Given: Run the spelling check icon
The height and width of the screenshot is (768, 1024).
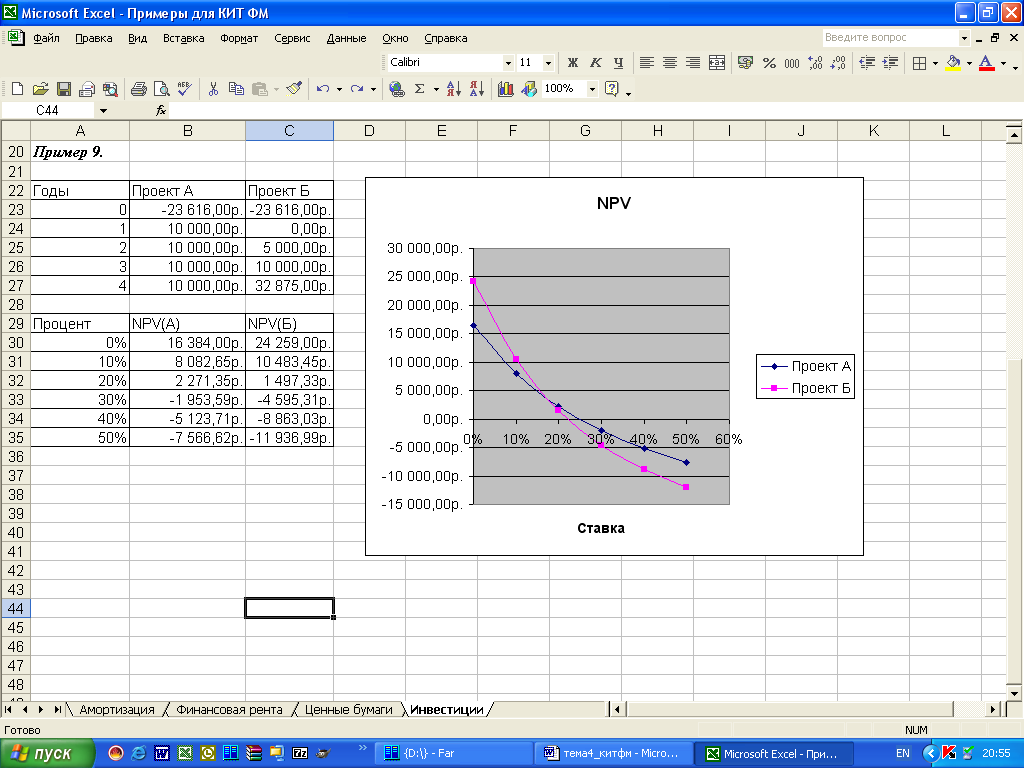Looking at the screenshot, I should [x=185, y=89].
